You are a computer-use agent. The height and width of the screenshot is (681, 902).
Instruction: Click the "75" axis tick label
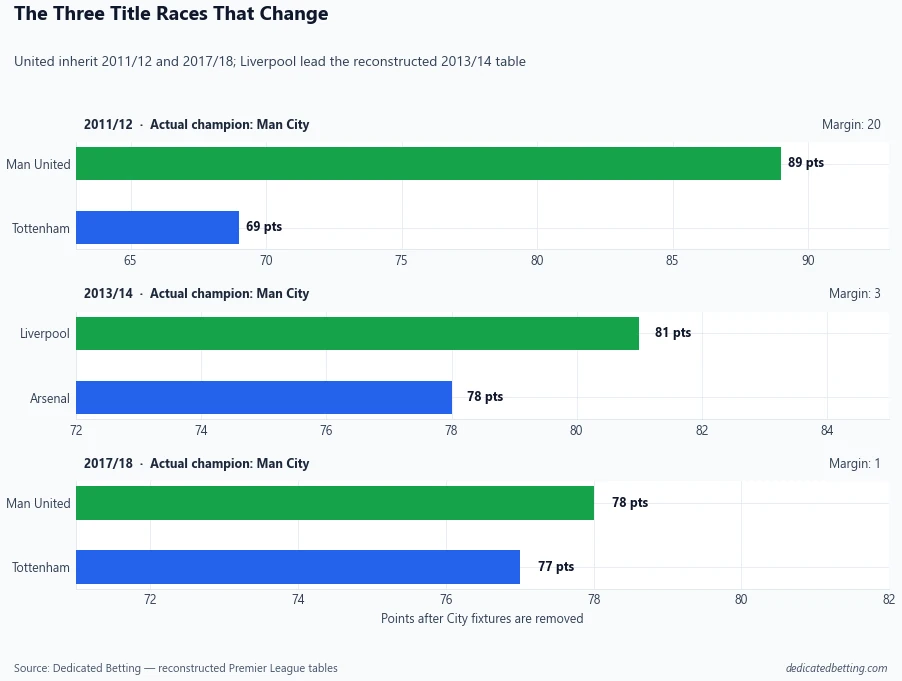click(401, 261)
